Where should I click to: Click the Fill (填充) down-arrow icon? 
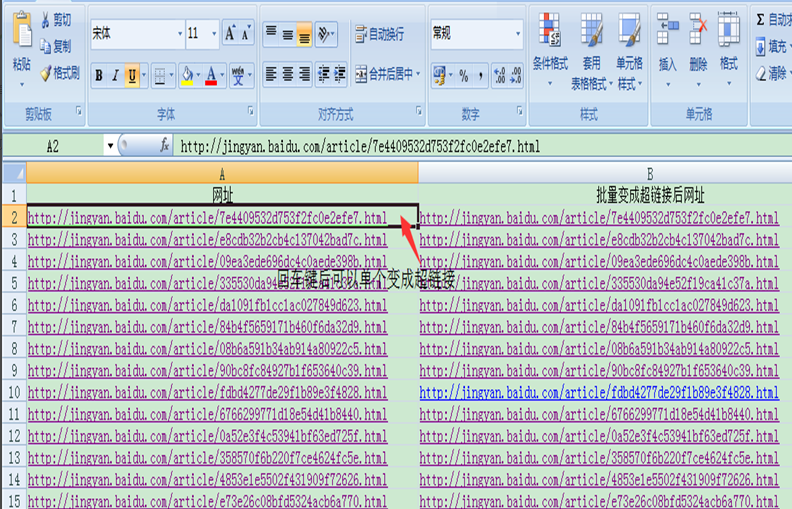pyautogui.click(x=760, y=46)
